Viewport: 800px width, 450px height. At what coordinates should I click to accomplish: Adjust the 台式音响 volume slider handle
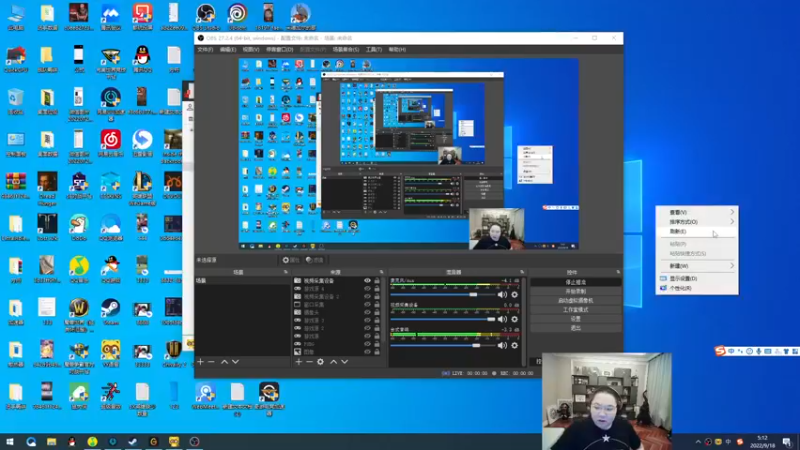476,345
